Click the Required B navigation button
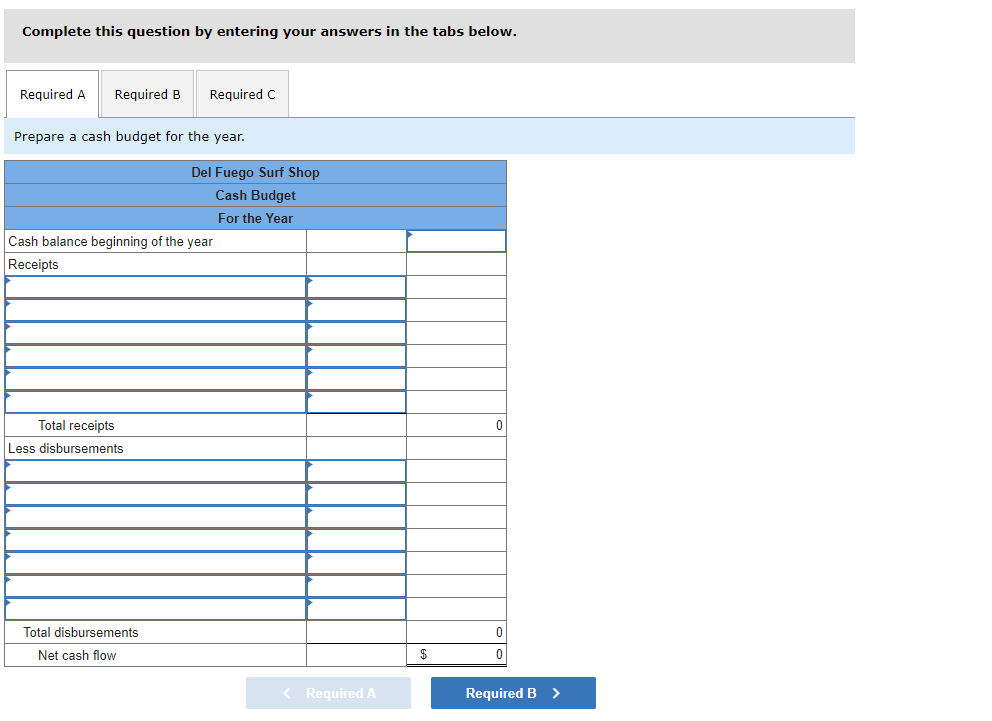 click(x=513, y=692)
